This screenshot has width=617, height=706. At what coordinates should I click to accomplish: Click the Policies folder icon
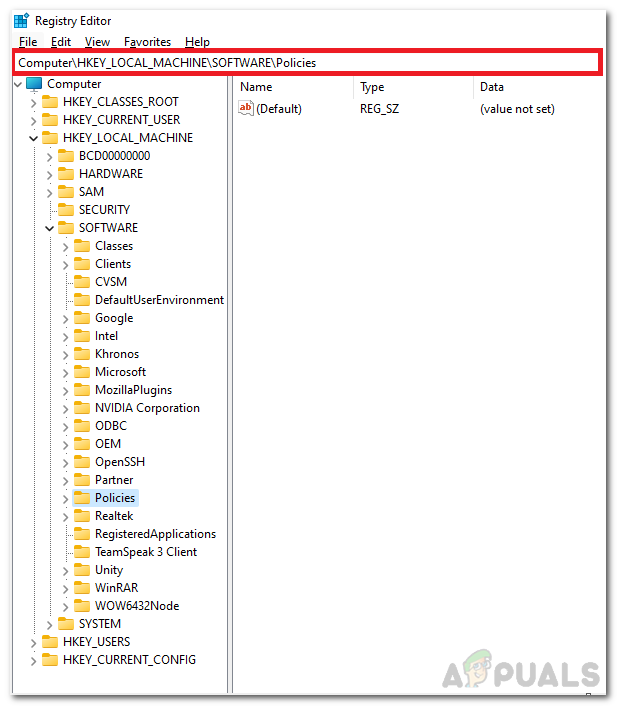coord(82,498)
